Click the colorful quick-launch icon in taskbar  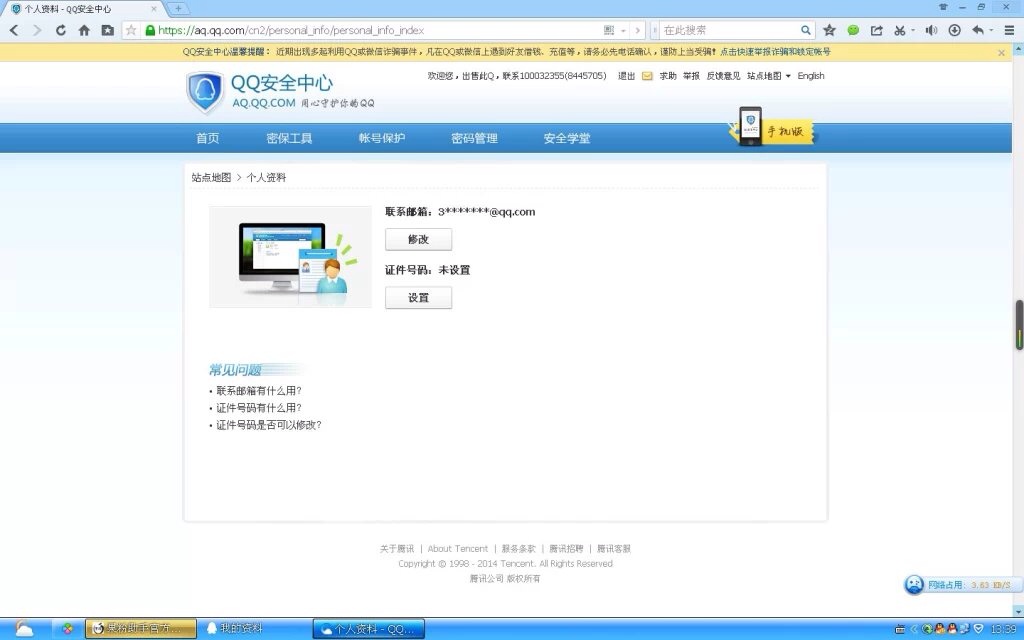point(67,629)
